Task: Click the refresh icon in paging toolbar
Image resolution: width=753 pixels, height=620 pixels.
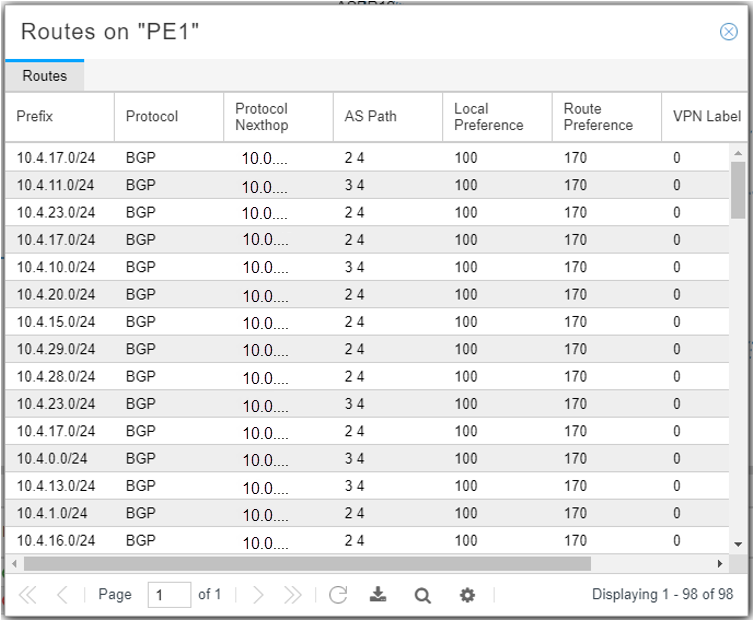Action: pyautogui.click(x=338, y=594)
